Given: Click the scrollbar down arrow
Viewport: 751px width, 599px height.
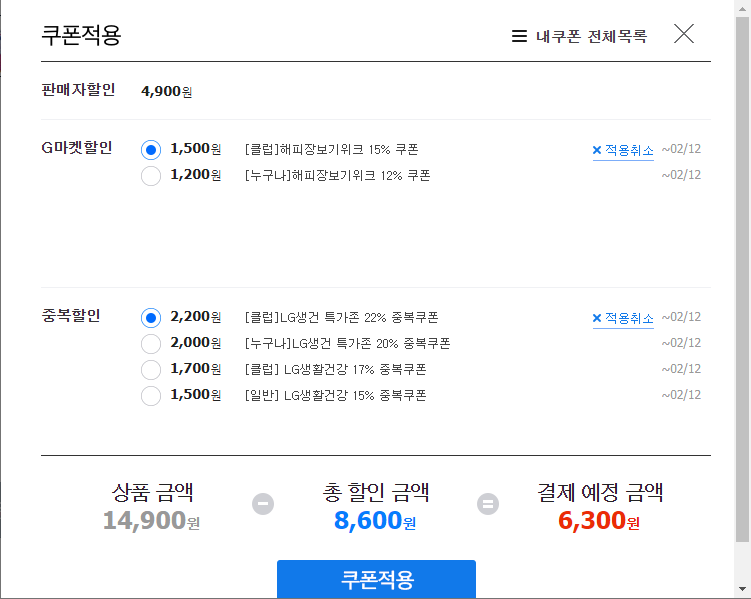Looking at the screenshot, I should [x=742, y=589].
